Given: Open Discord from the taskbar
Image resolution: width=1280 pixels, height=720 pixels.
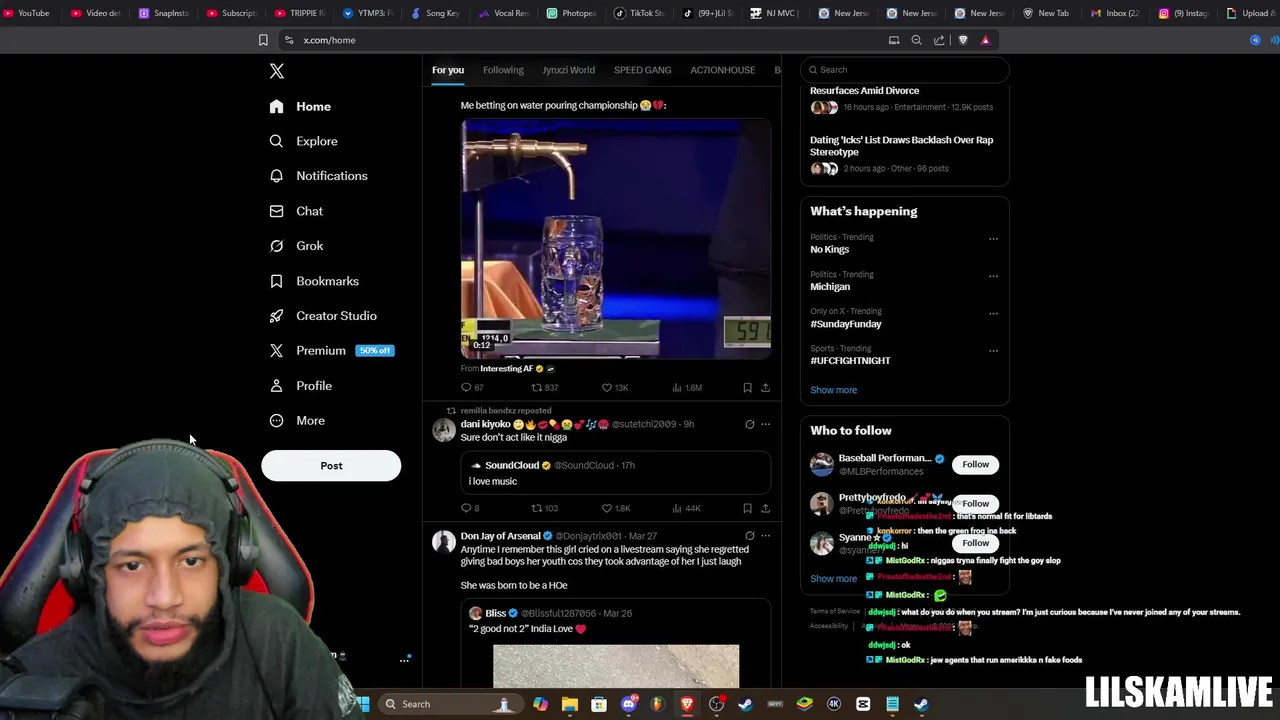Looking at the screenshot, I should (x=628, y=704).
